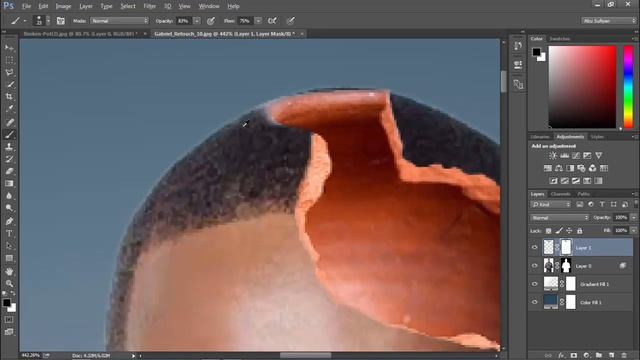Toggle lock position
The height and width of the screenshot is (360, 640).
tap(569, 231)
